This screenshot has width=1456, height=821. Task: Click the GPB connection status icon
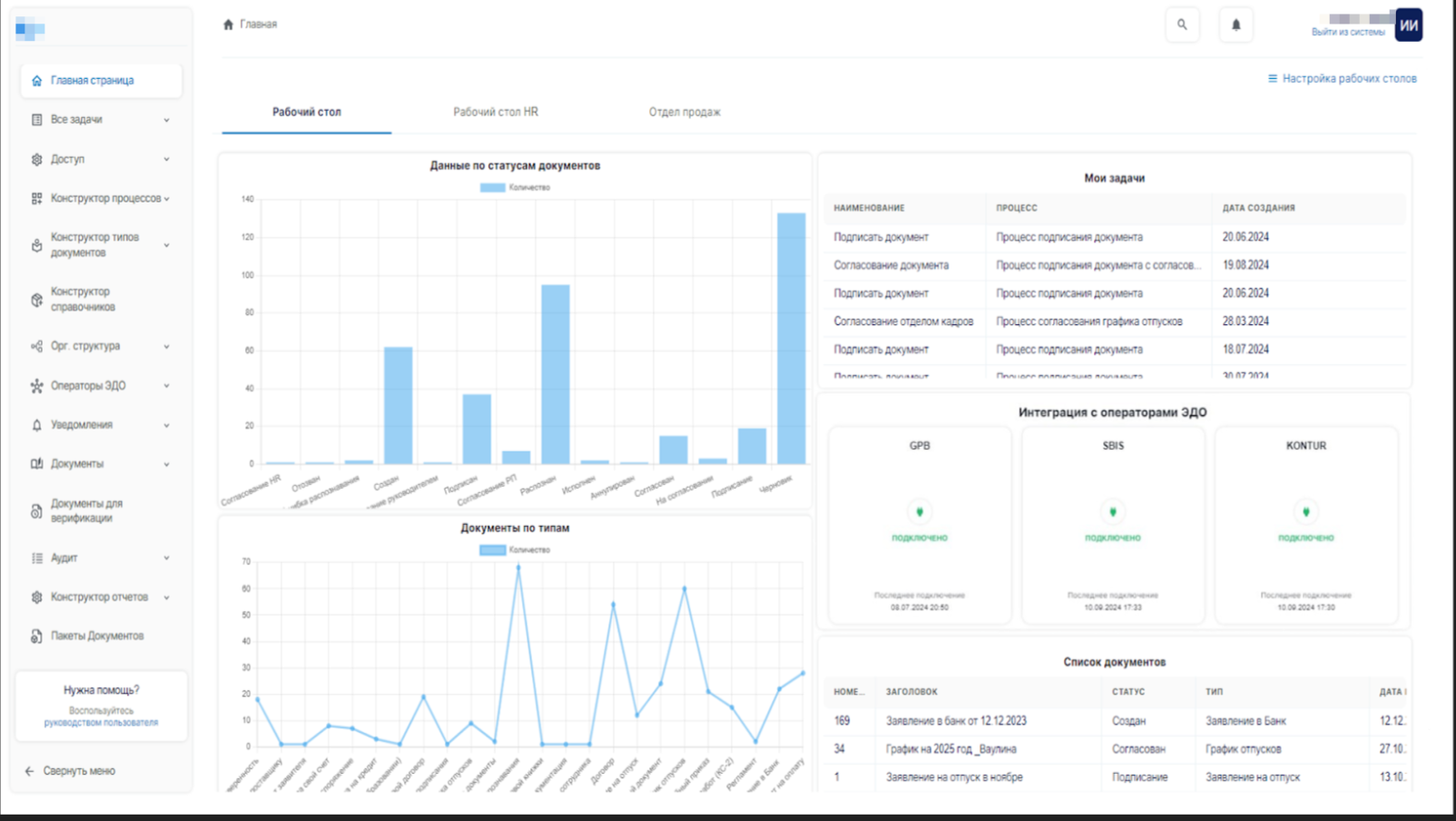pyautogui.click(x=920, y=512)
